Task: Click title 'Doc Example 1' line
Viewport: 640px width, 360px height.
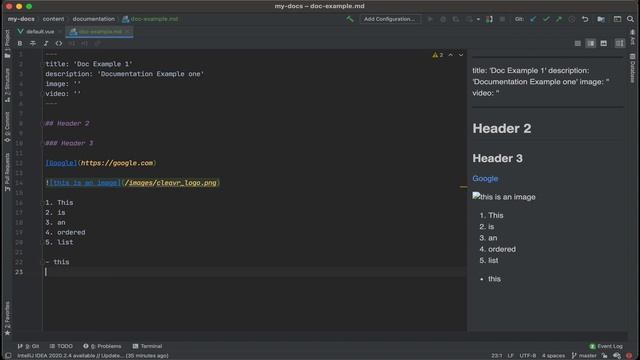Action: pos(89,64)
